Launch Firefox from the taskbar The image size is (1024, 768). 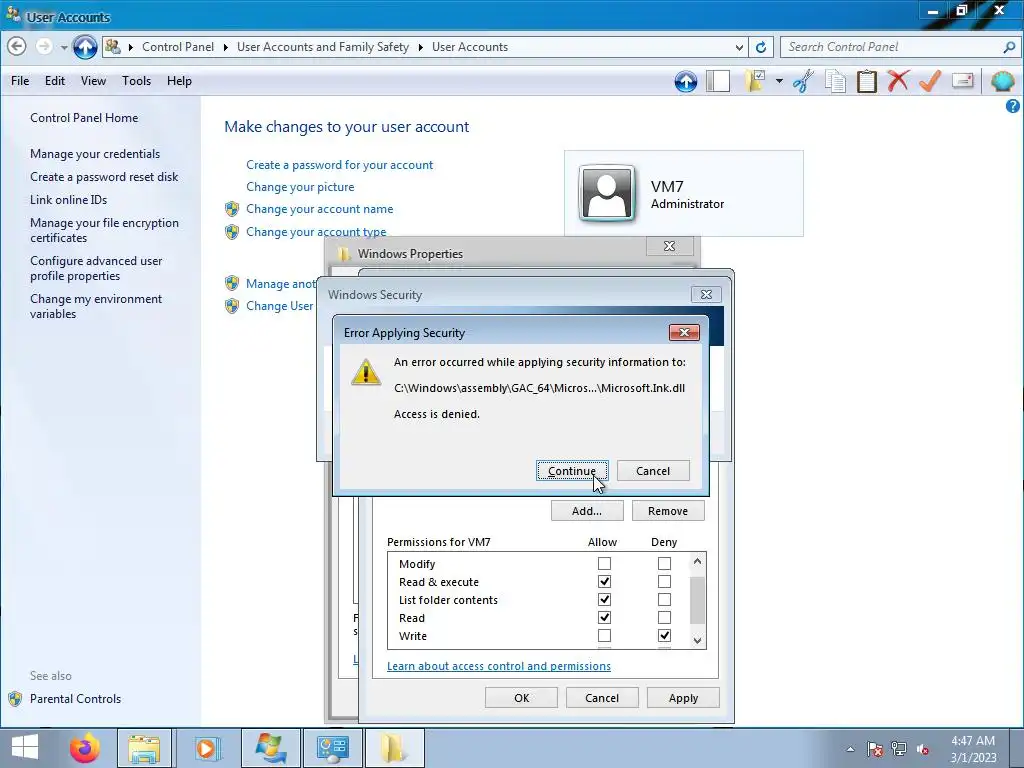pyautogui.click(x=85, y=748)
